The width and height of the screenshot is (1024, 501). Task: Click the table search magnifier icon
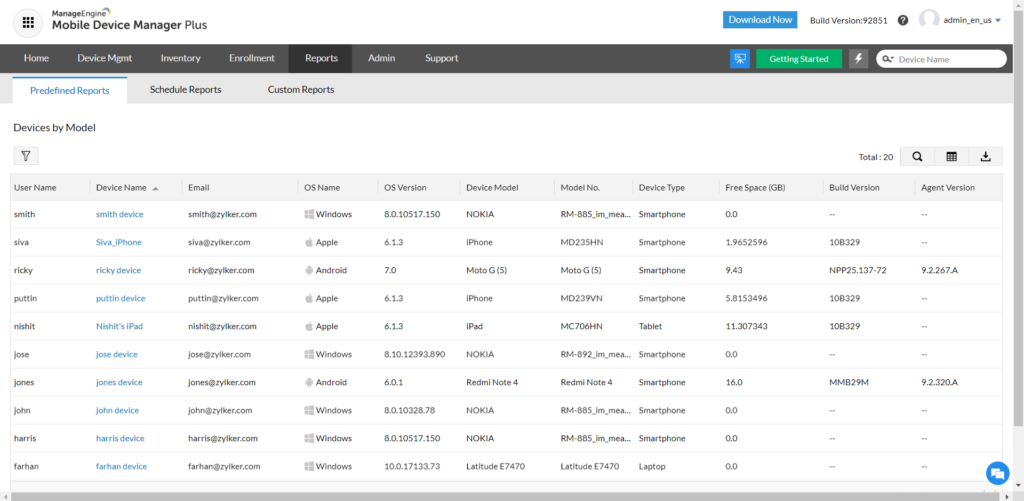pyautogui.click(x=917, y=156)
